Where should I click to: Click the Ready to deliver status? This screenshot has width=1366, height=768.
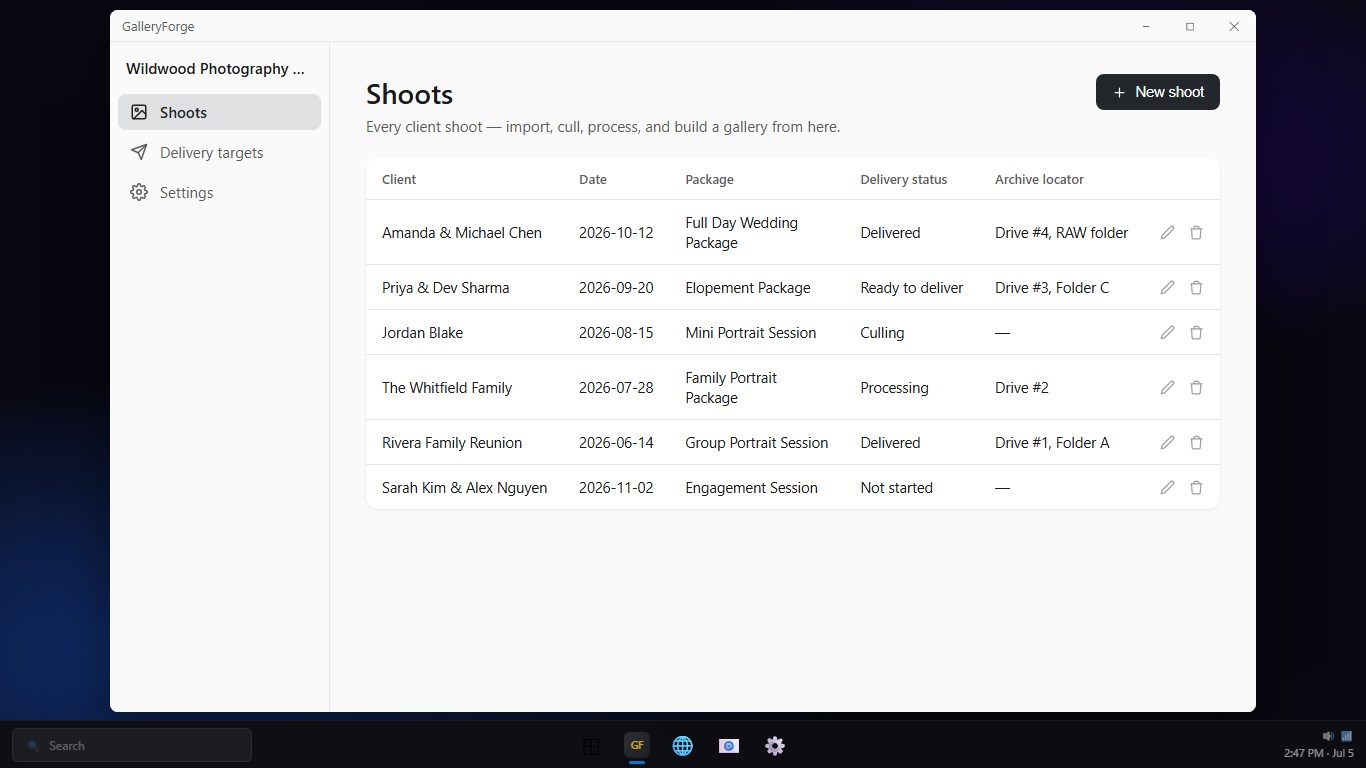[911, 287]
